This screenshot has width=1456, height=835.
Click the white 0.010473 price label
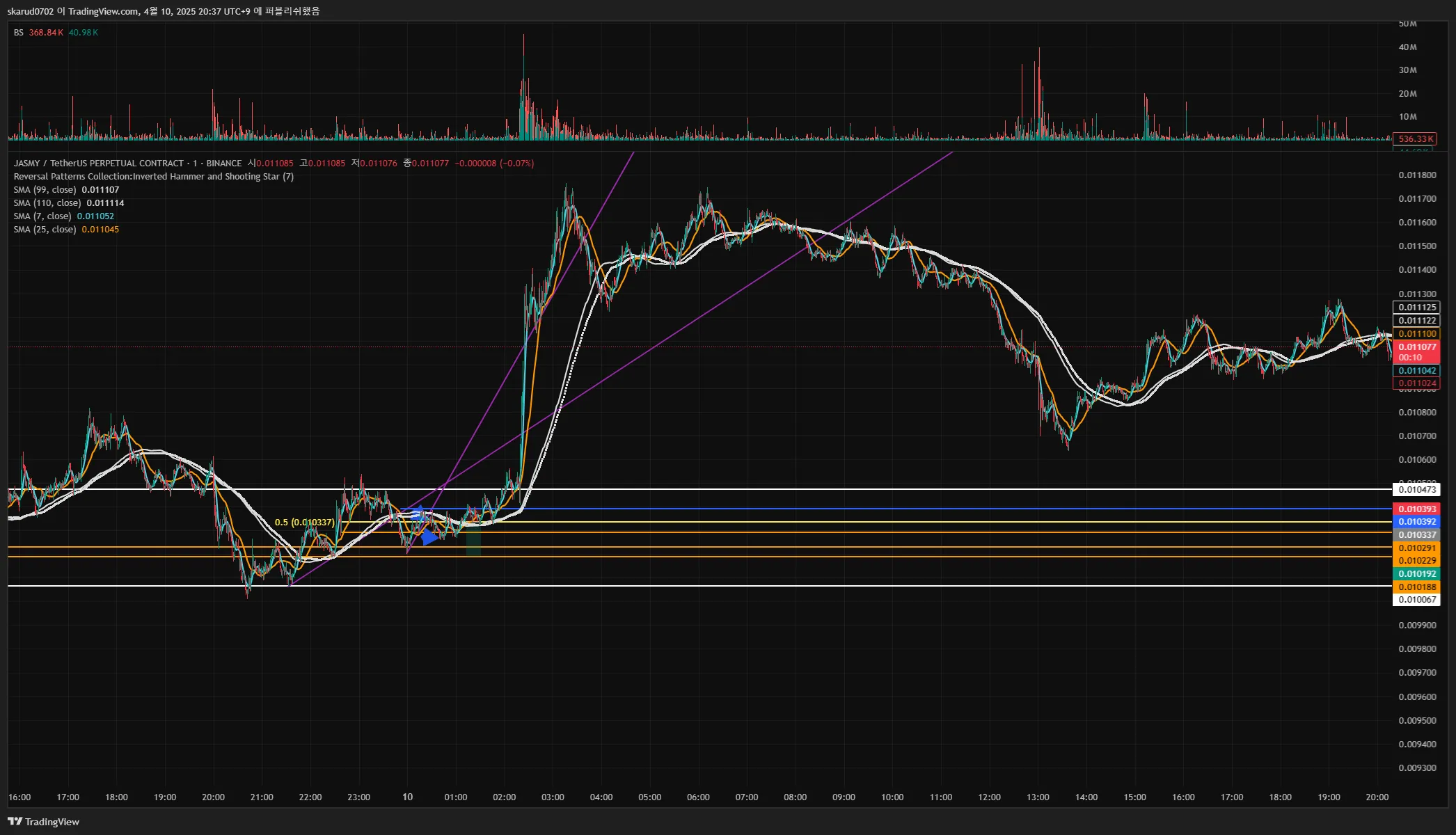[1416, 489]
